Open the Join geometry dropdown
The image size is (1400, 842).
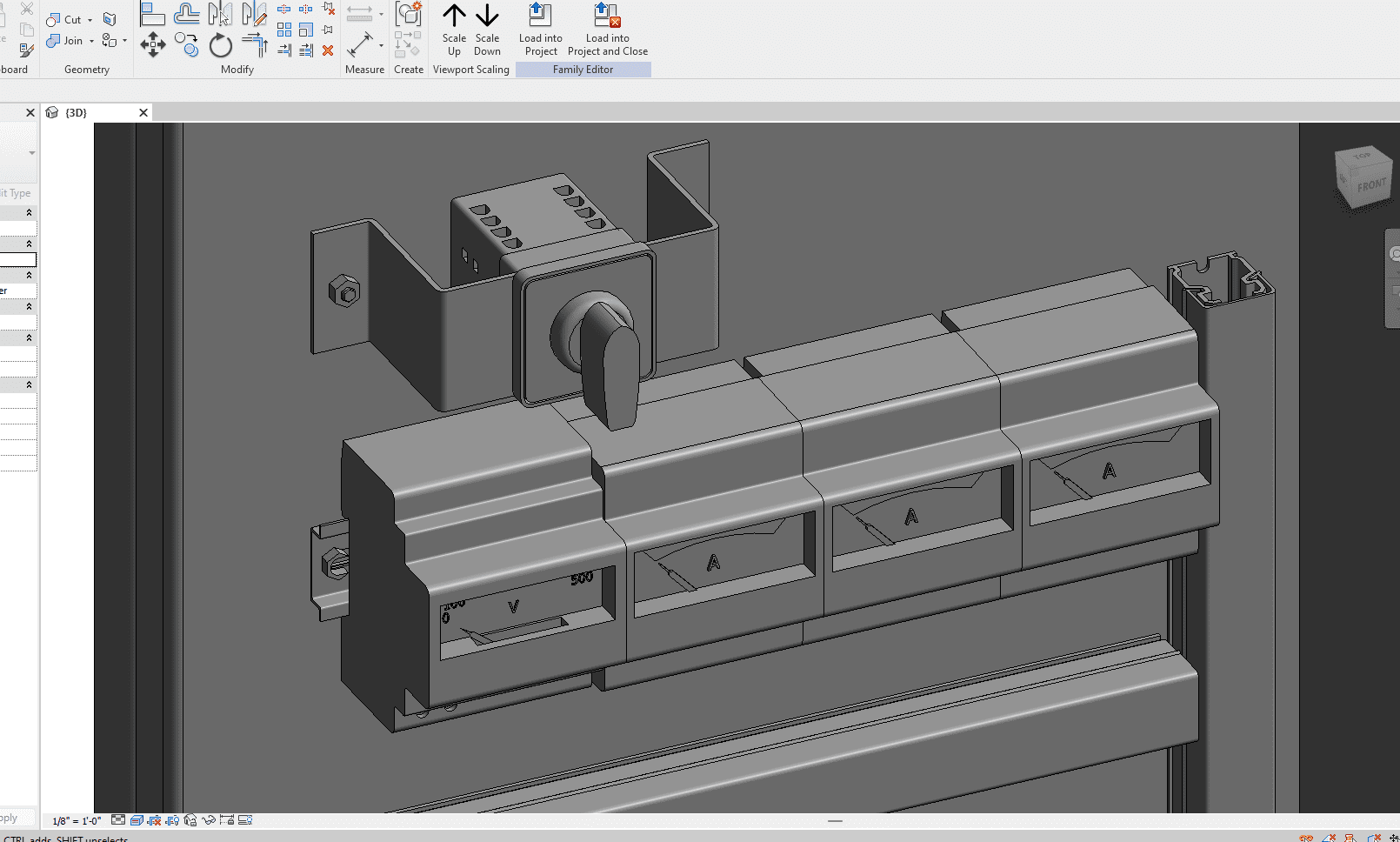(91, 41)
